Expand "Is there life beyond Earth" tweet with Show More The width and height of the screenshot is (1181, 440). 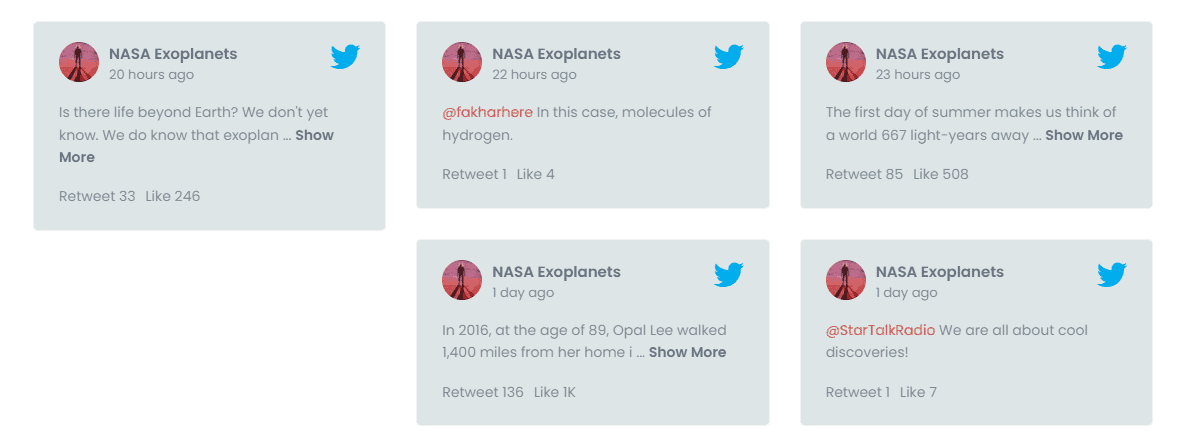(x=314, y=135)
